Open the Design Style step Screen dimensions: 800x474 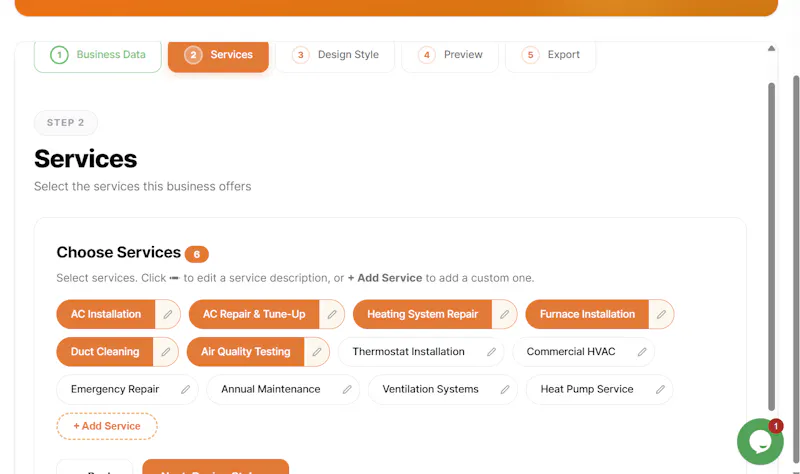(x=335, y=55)
